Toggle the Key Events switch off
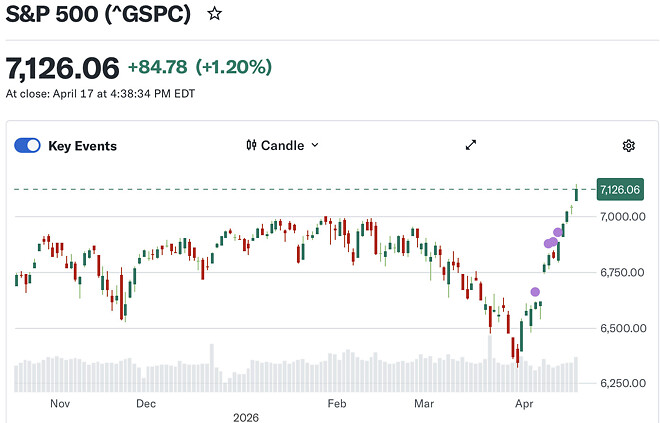 [27, 146]
